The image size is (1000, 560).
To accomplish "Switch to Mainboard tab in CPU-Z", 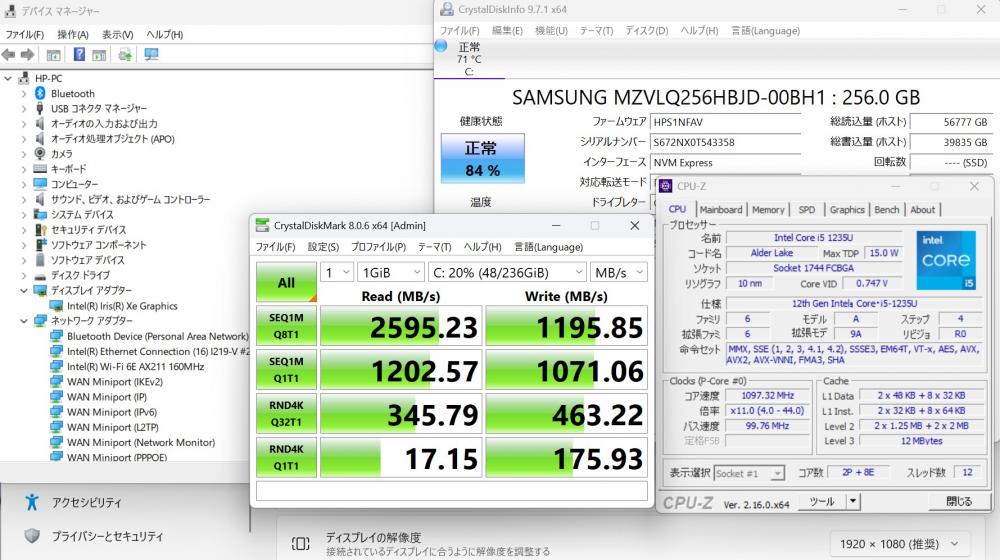I will click(721, 210).
